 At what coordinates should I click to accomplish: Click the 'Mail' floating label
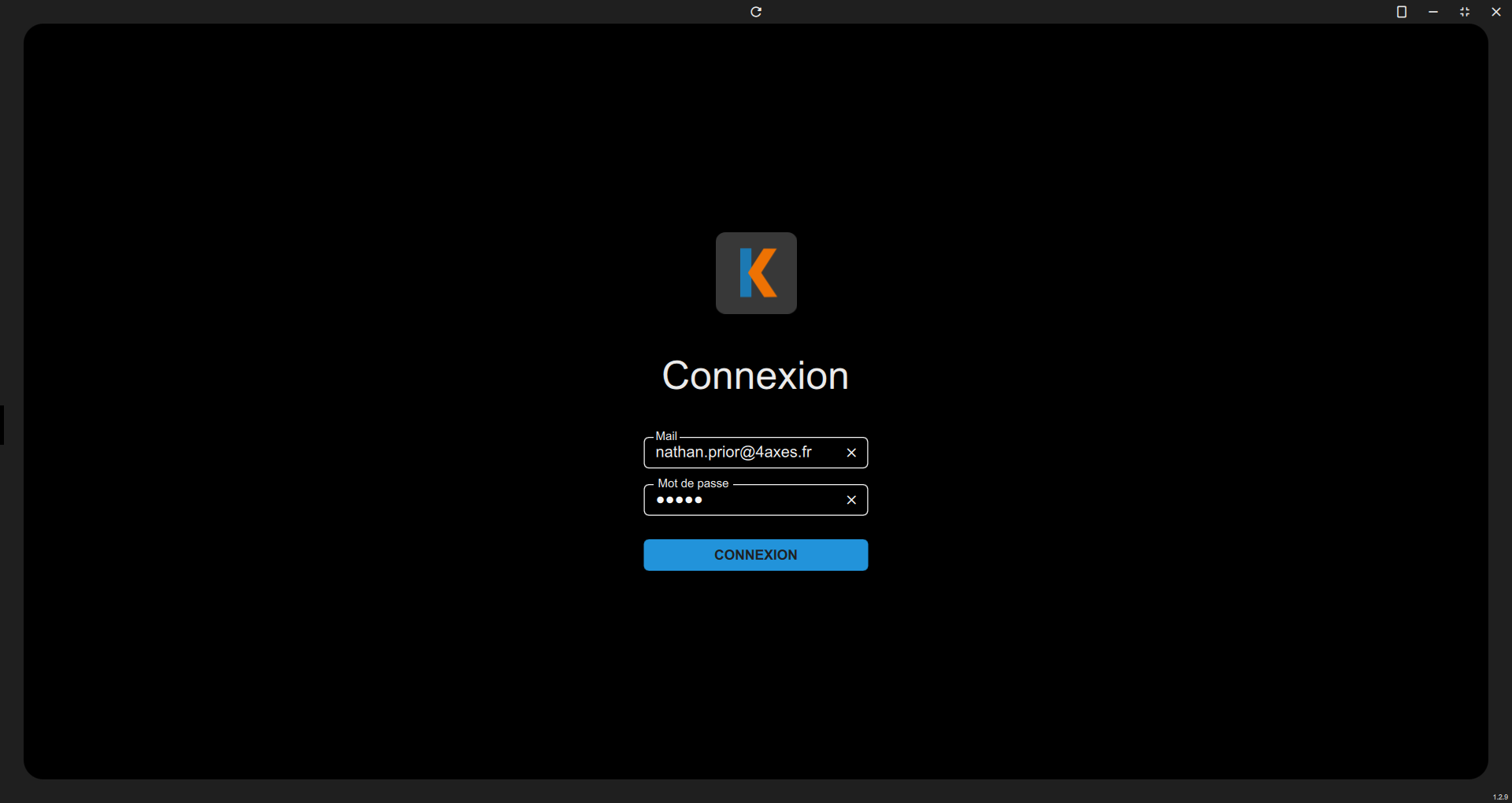(666, 436)
